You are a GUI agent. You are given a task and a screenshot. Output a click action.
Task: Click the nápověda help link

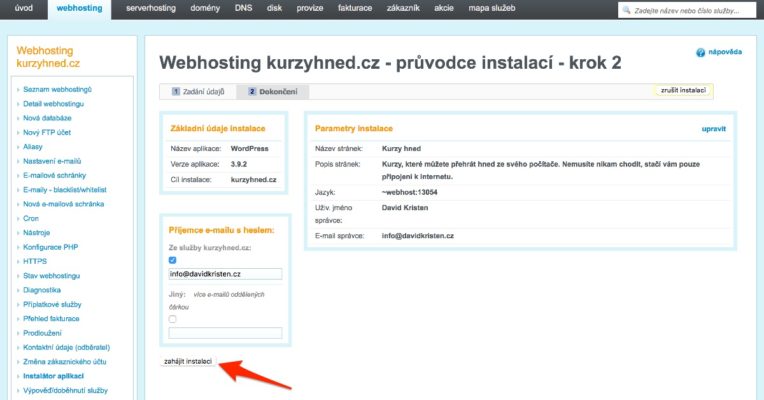(725, 52)
